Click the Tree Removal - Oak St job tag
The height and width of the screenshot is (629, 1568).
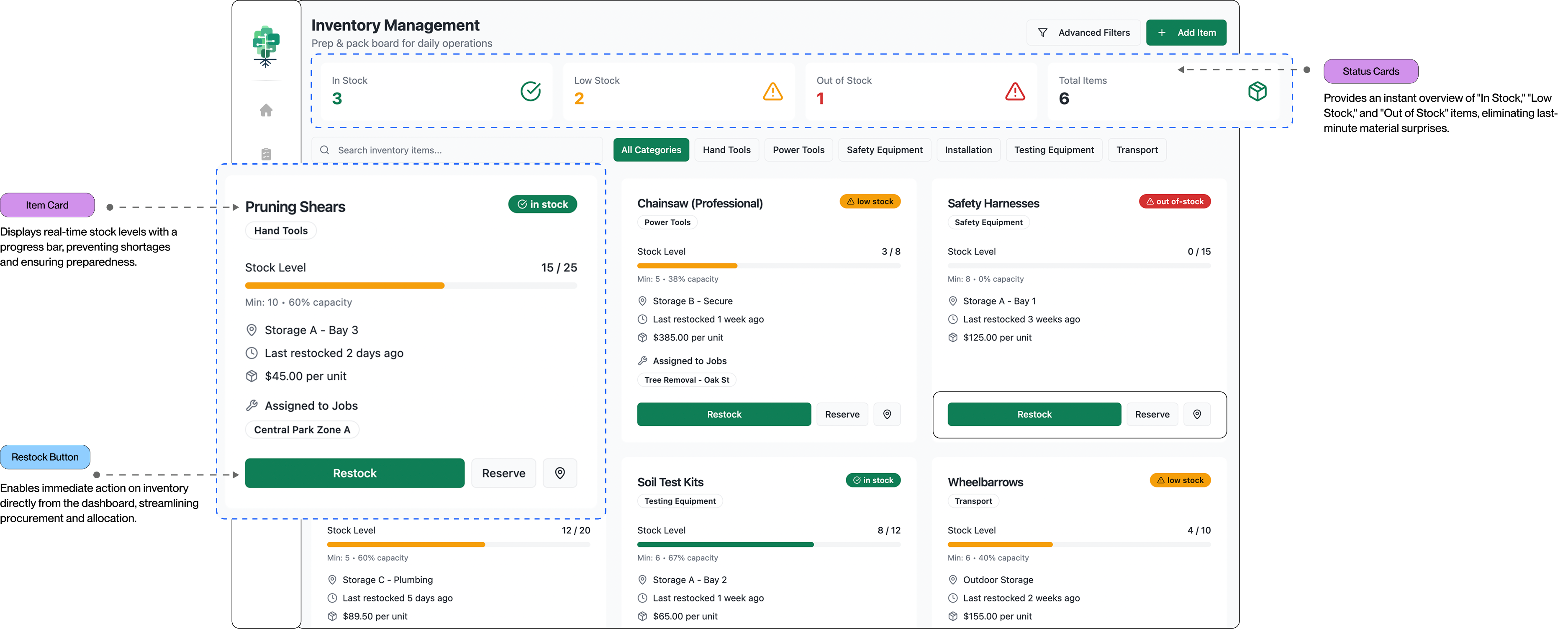[687, 380]
